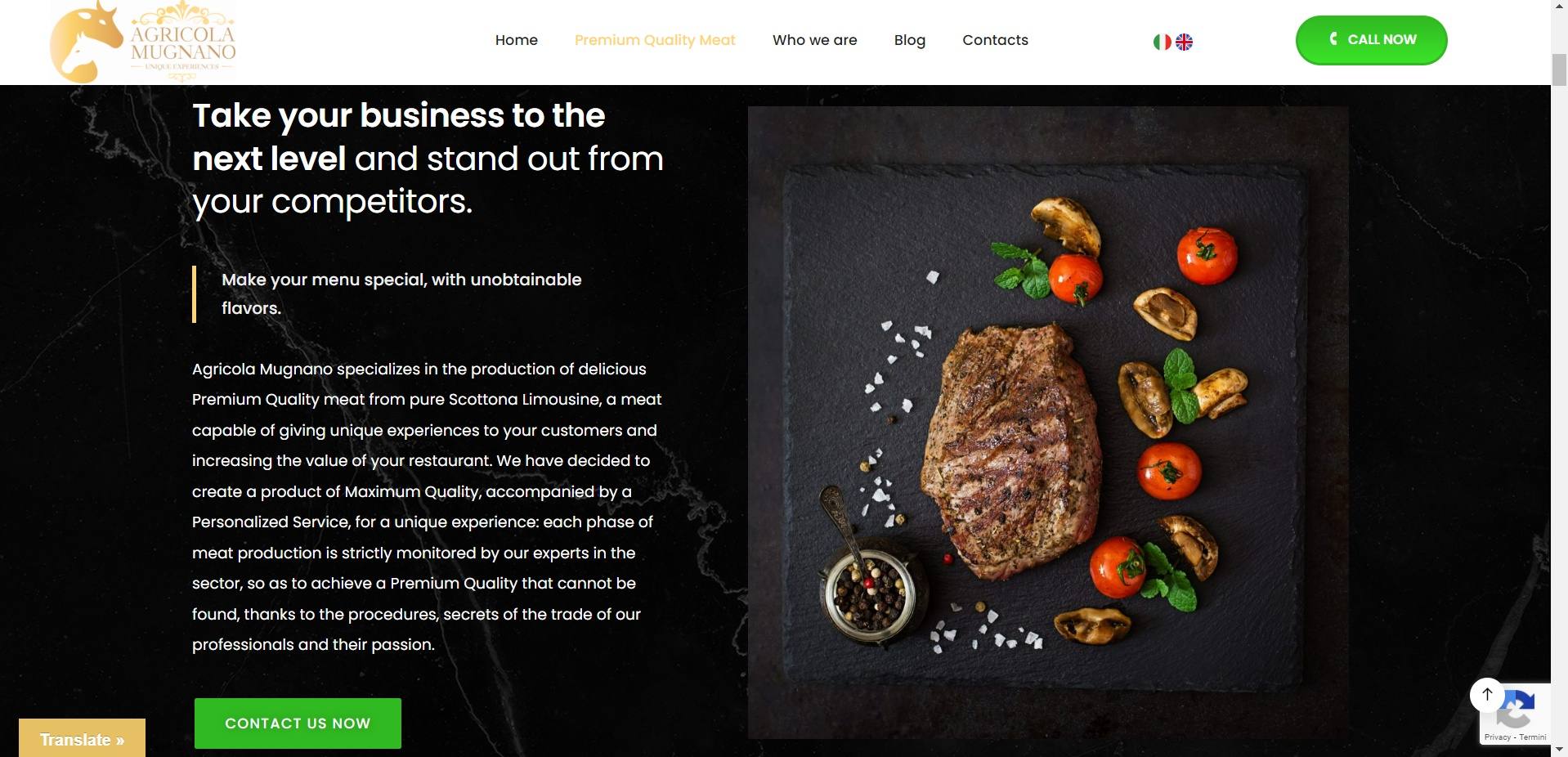Open the reCAPTCHA Privacy link

tap(1498, 737)
